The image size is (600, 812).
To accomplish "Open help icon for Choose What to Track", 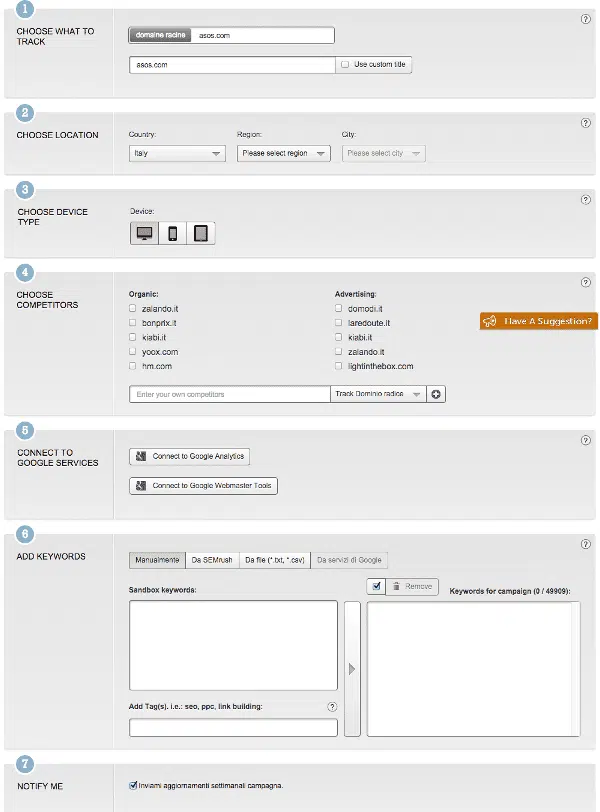I will (586, 19).
